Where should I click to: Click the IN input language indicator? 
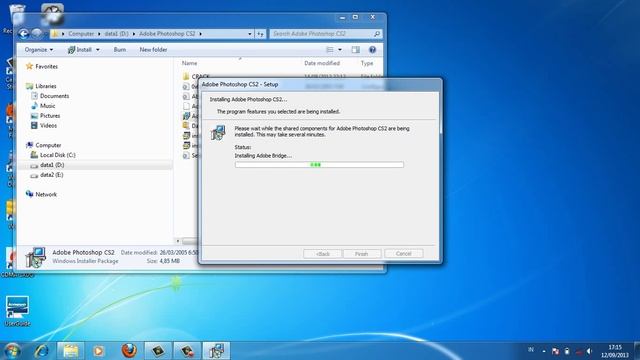click(x=531, y=350)
